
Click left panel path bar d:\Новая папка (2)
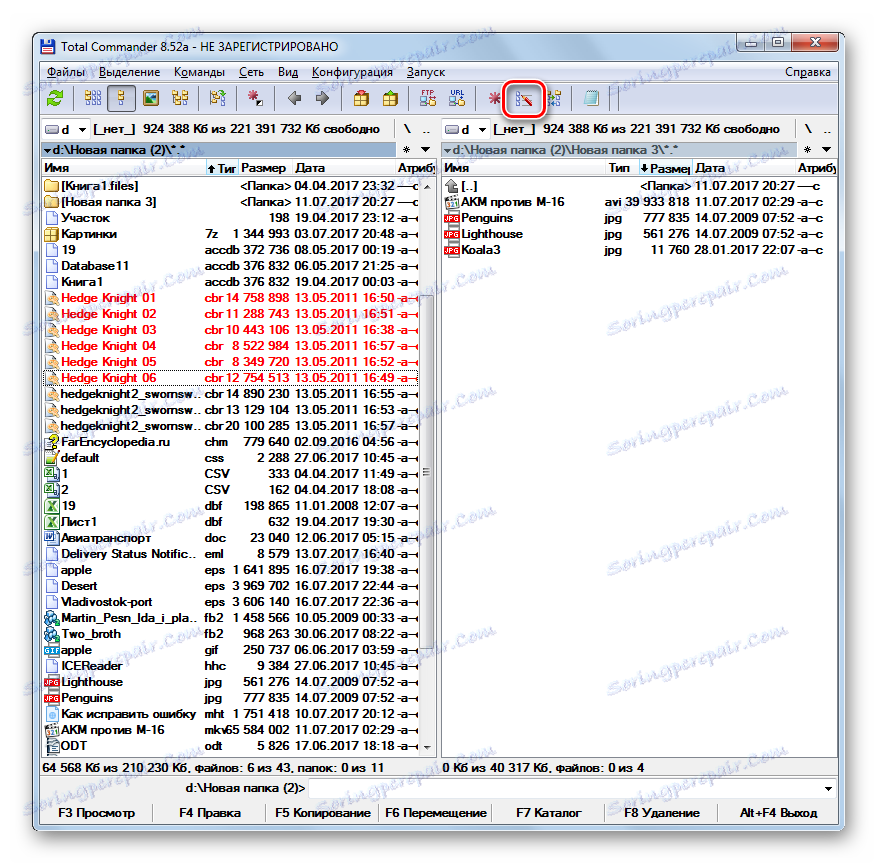click(x=218, y=150)
